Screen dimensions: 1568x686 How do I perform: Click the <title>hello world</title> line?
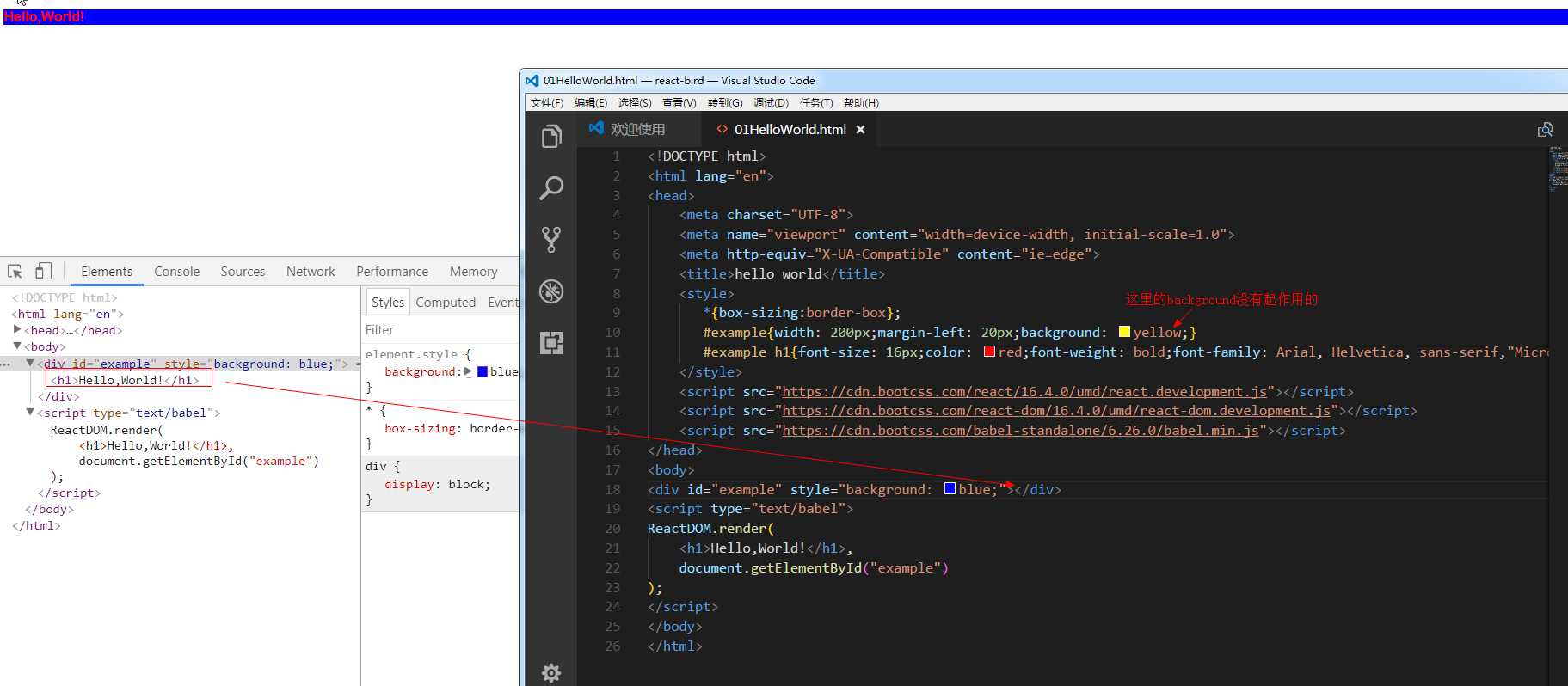pyautogui.click(x=782, y=273)
